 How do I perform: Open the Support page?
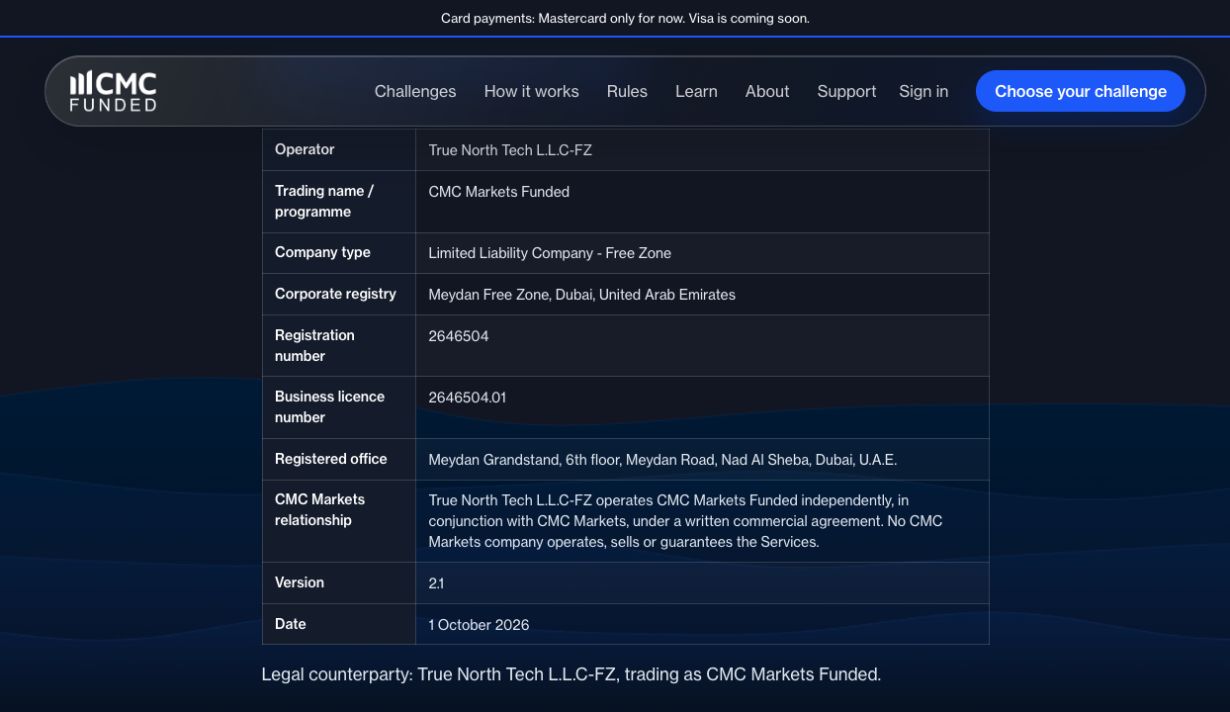[x=846, y=91]
